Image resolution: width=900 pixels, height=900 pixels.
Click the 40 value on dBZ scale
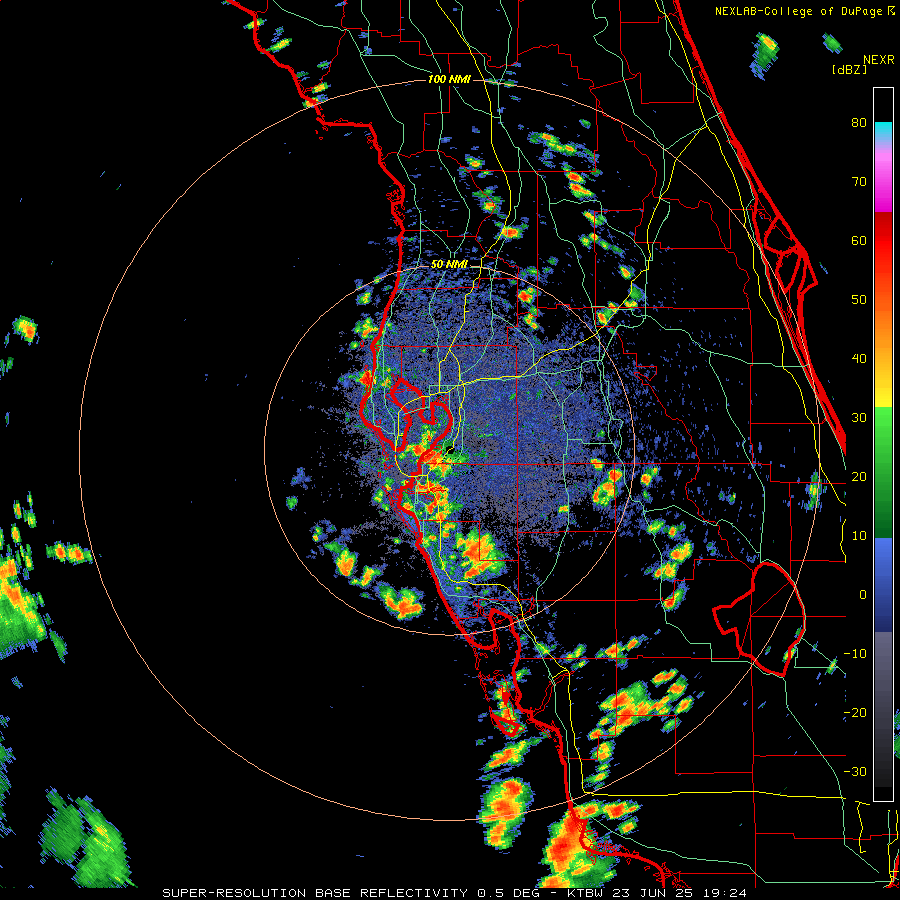pyautogui.click(x=859, y=359)
